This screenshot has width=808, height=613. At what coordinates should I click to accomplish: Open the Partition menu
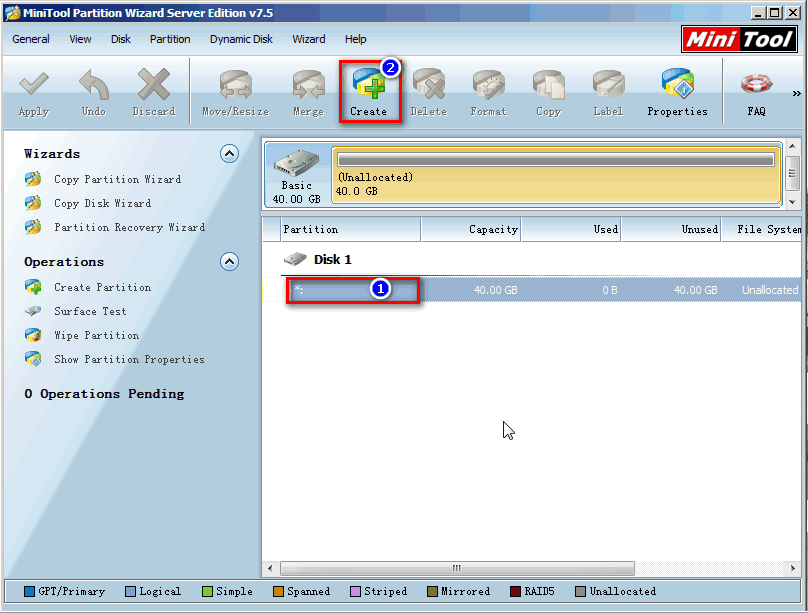point(170,39)
